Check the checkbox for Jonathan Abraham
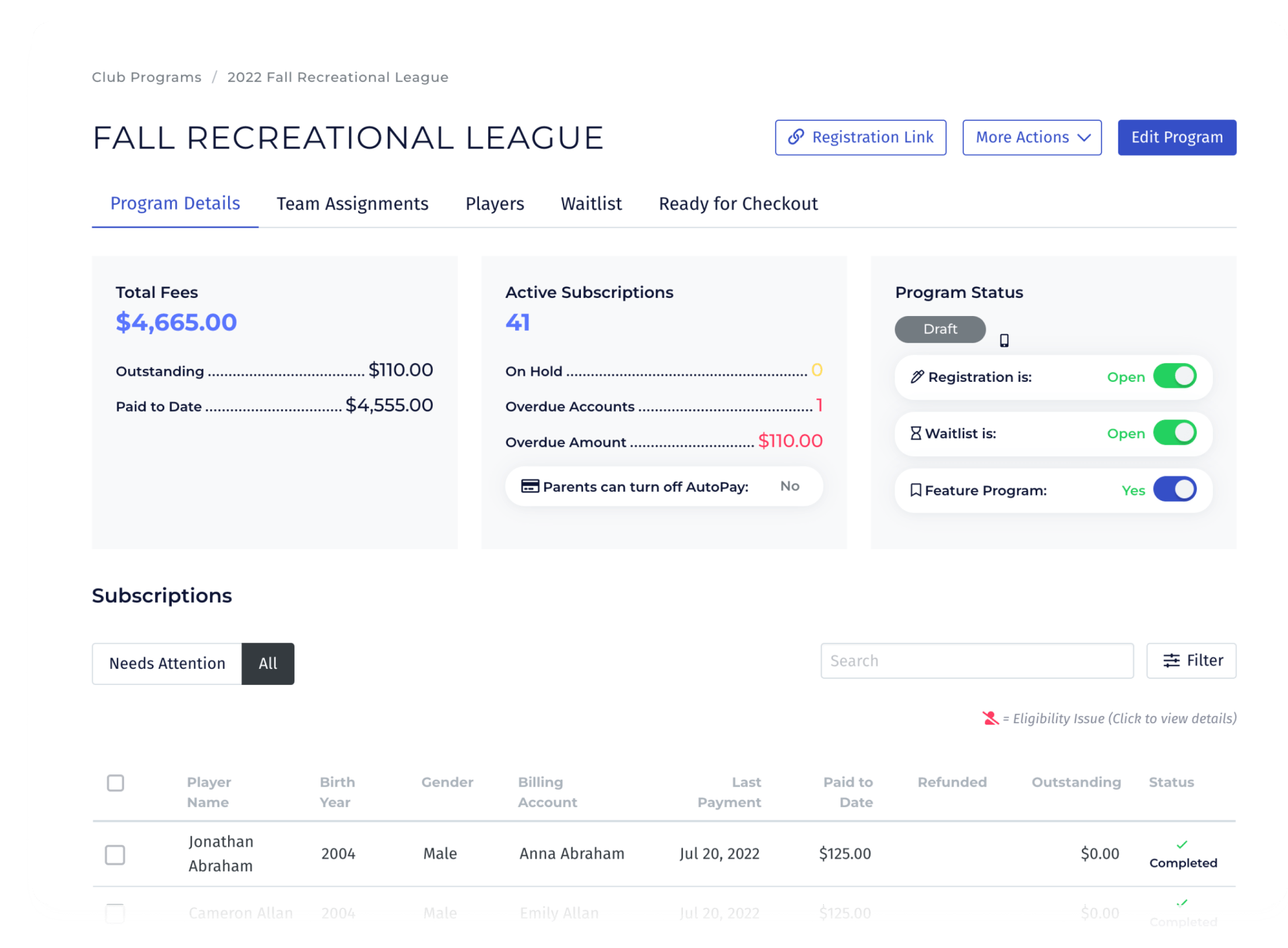1288x948 pixels. click(x=115, y=855)
